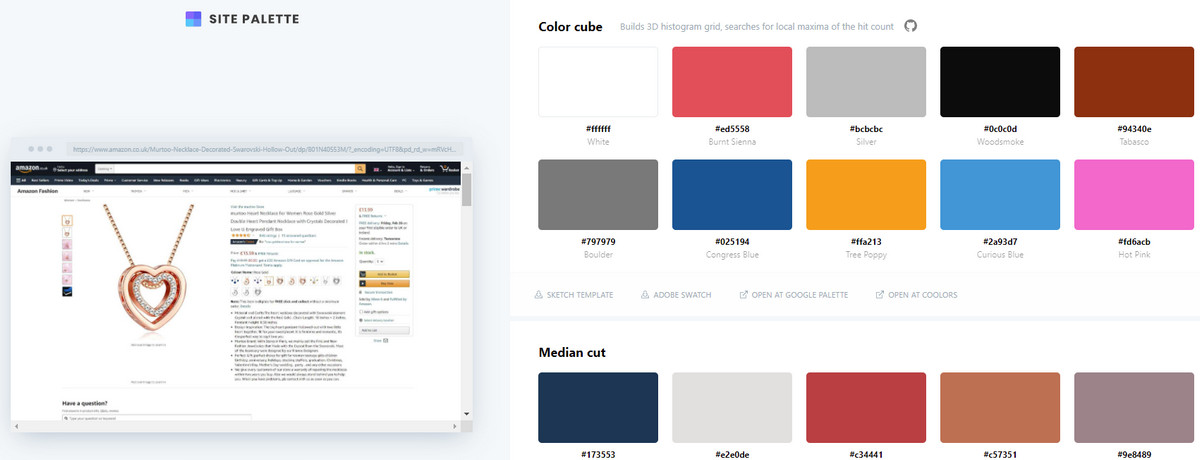Image resolution: width=1200 pixels, height=460 pixels.
Task: Select the Woodsmoke #0c0c0d swatch
Action: coord(1000,82)
